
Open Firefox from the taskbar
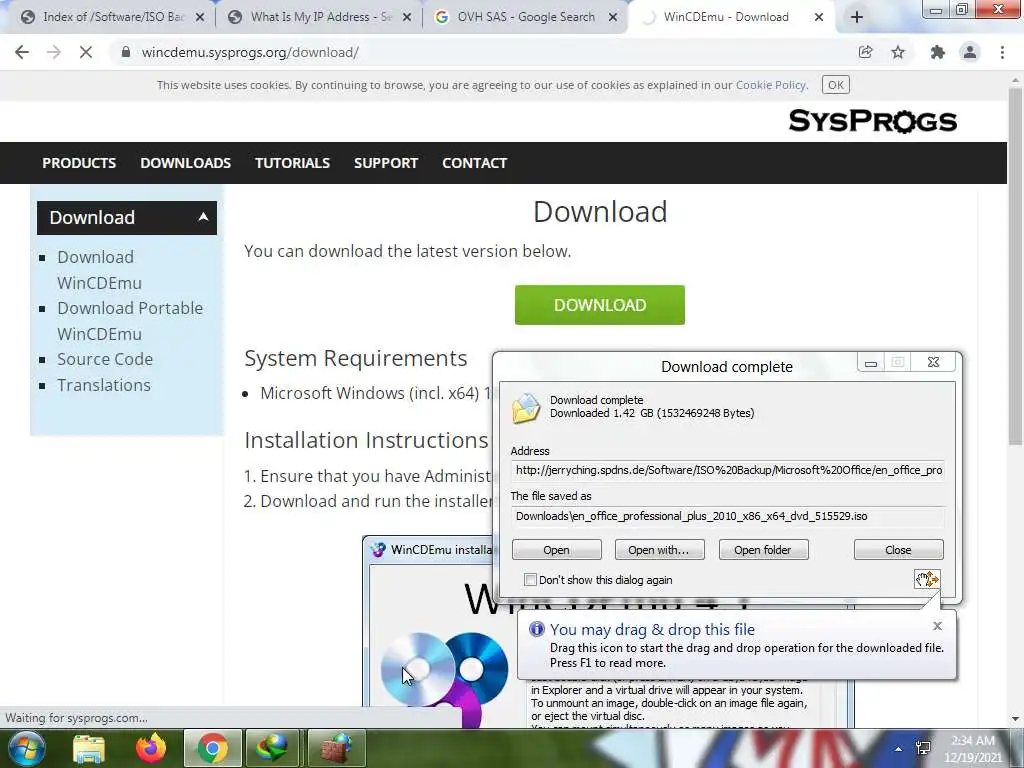(150, 748)
